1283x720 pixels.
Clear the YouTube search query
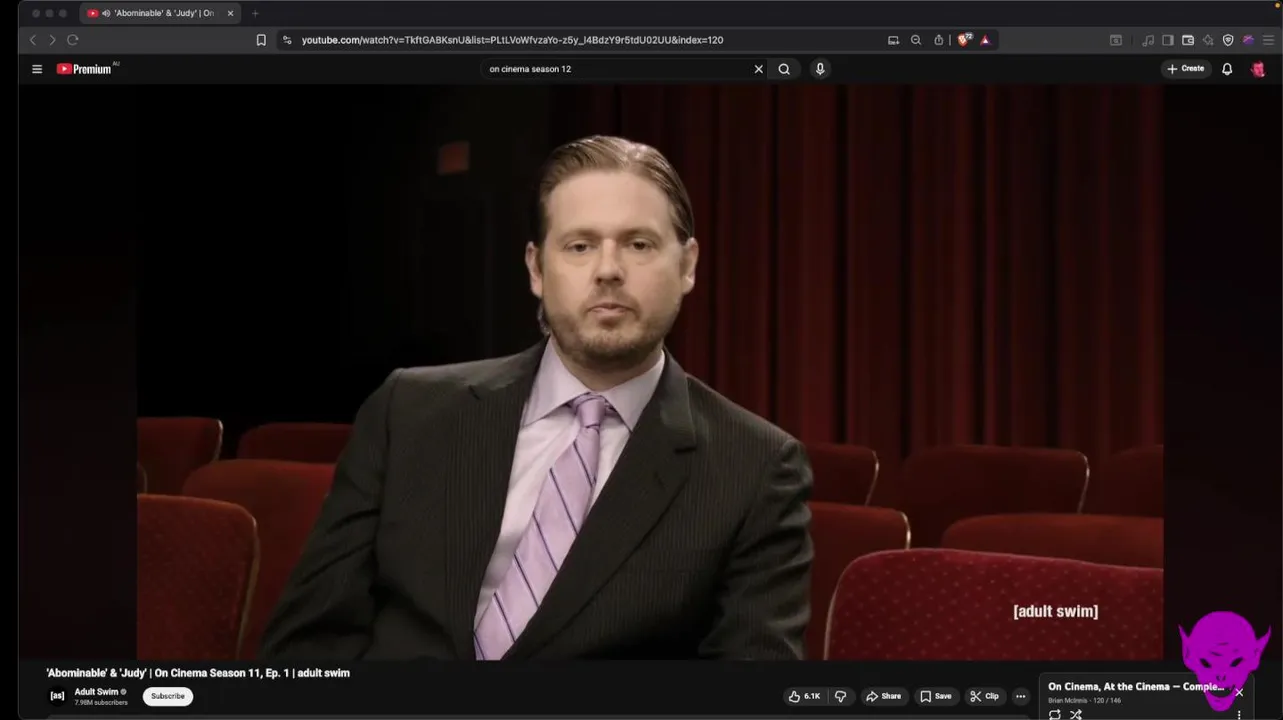(758, 69)
